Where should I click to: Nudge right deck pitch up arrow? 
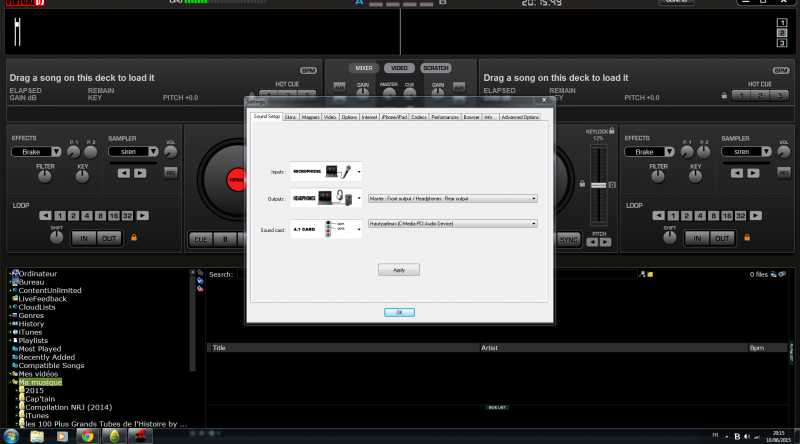point(605,242)
